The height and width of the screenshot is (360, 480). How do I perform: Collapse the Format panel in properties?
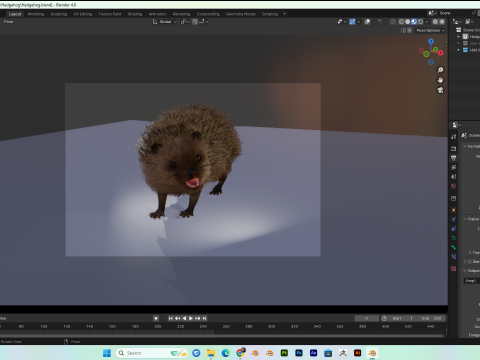(x=465, y=146)
